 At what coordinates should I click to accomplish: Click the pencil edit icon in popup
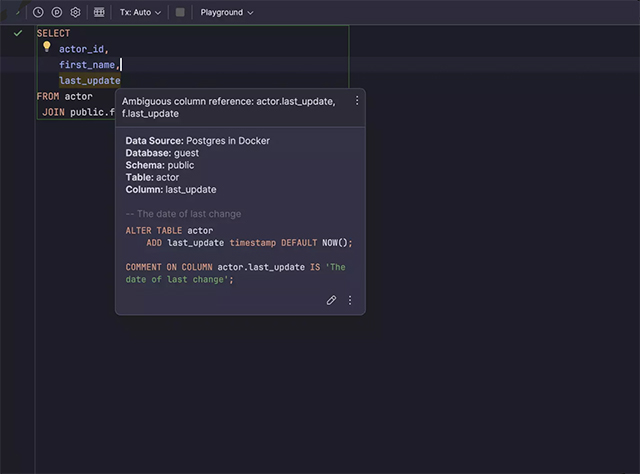pyautogui.click(x=331, y=300)
